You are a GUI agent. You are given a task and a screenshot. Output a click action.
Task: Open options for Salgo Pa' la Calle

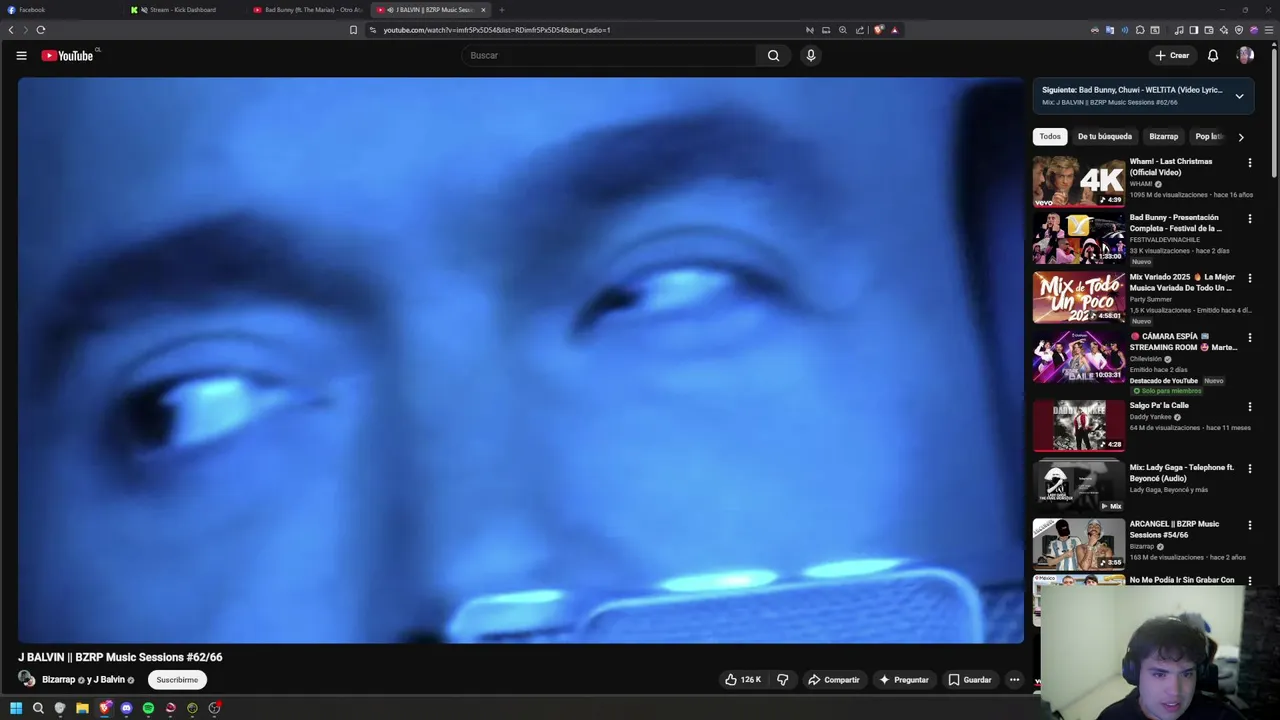1249,406
